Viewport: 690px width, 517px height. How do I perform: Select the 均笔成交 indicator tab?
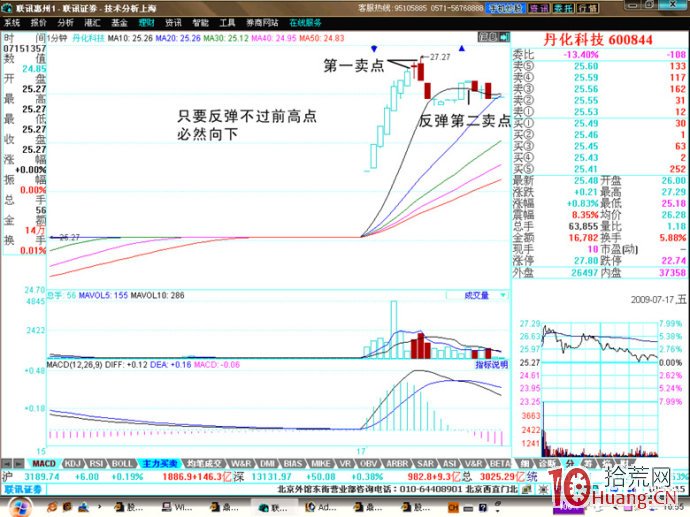click(x=204, y=463)
